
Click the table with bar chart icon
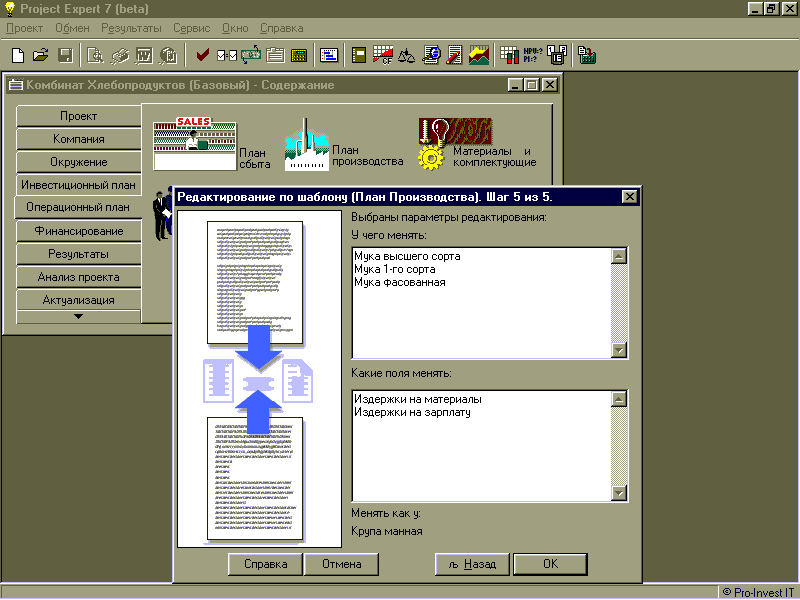(509, 55)
